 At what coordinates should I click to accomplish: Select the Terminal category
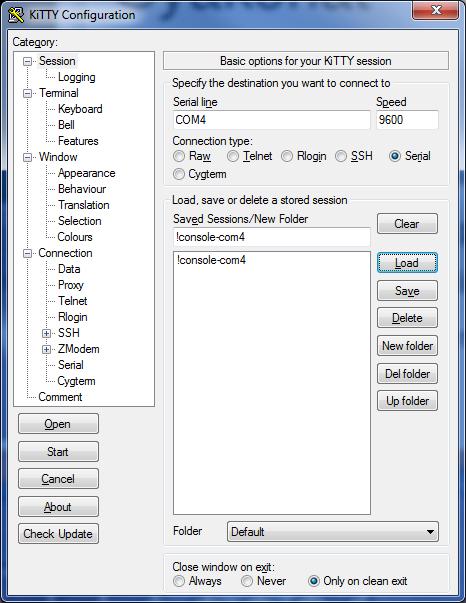(x=58, y=93)
